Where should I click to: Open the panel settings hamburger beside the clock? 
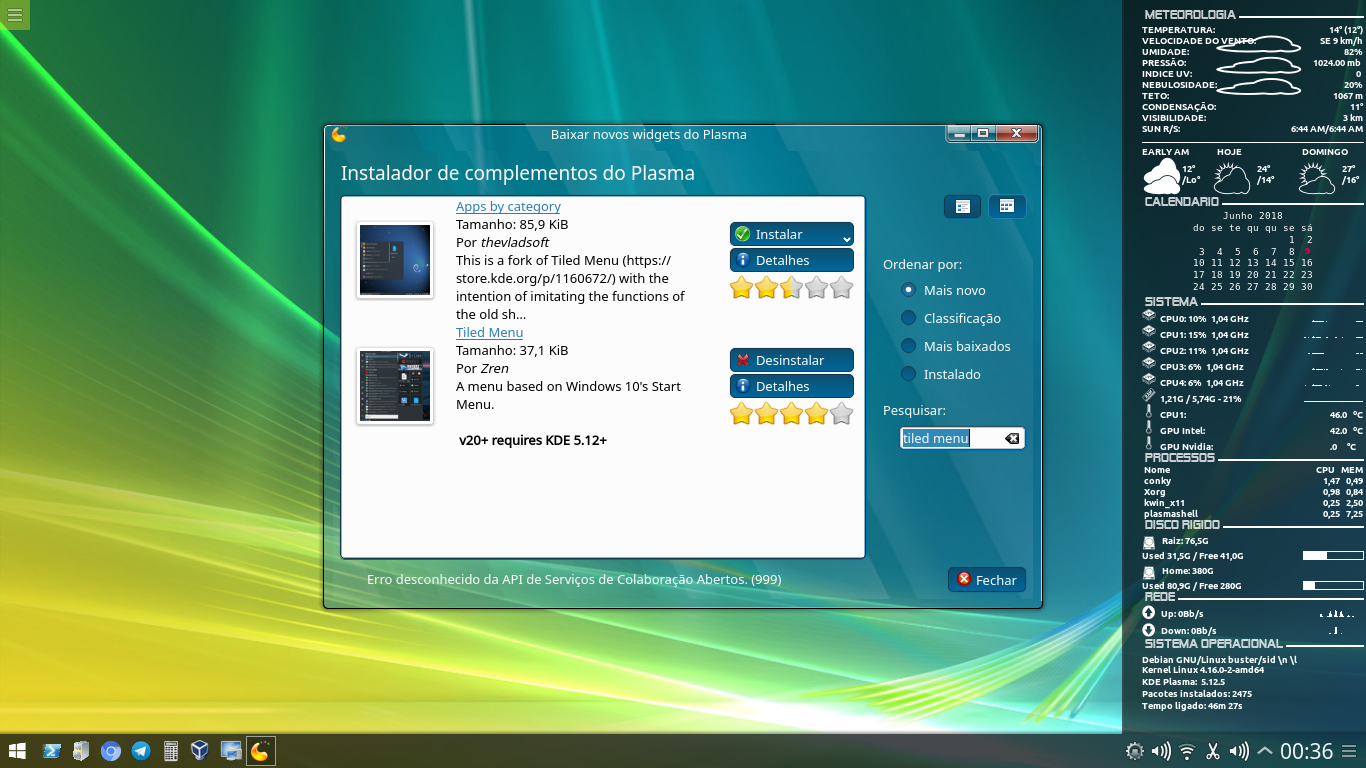pyautogui.click(x=1350, y=751)
